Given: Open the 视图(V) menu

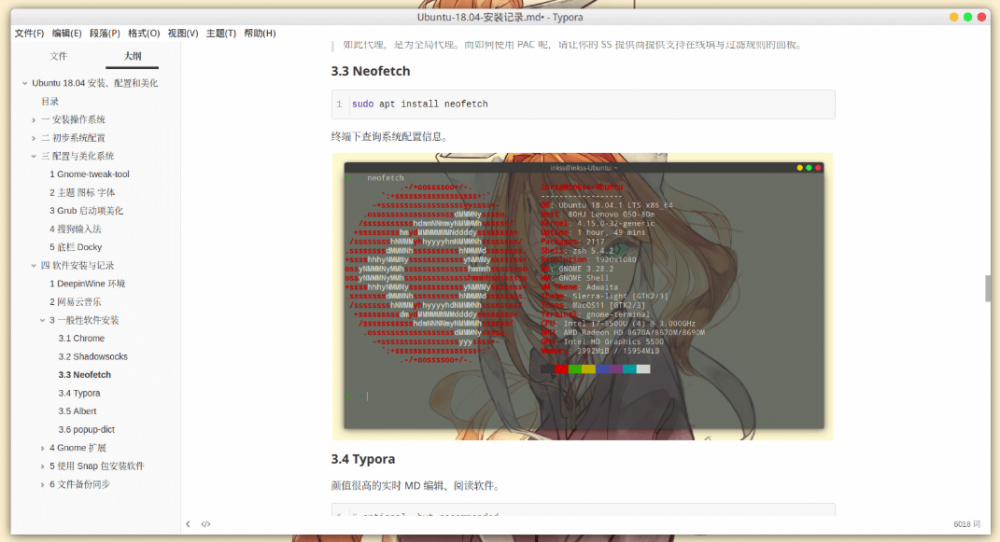Looking at the screenshot, I should [x=183, y=33].
